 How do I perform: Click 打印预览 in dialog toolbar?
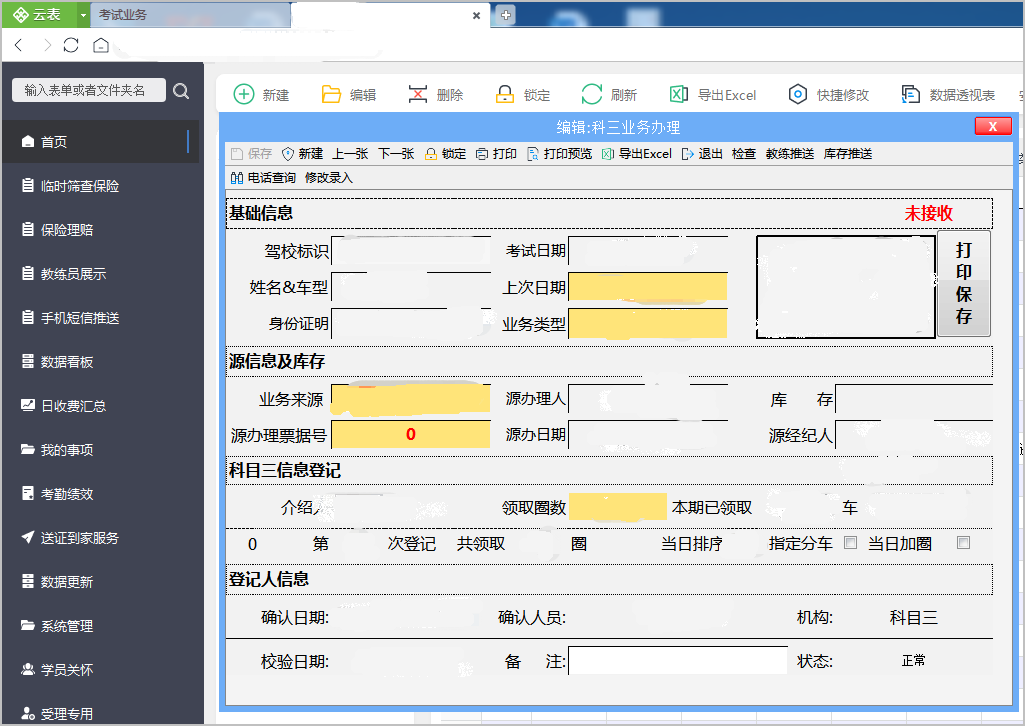[x=560, y=154]
